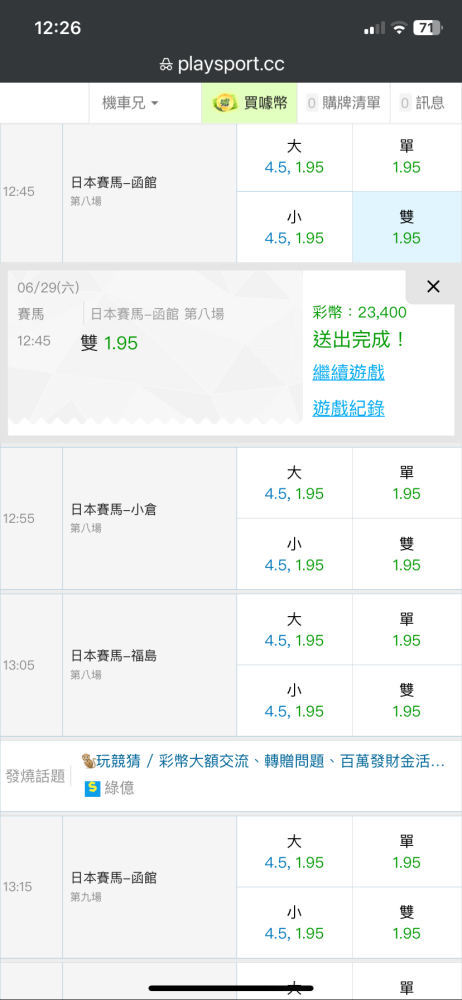Viewport: 462px width, 1000px height.
Task: Click the 繼續遊戲 link
Action: point(348,372)
